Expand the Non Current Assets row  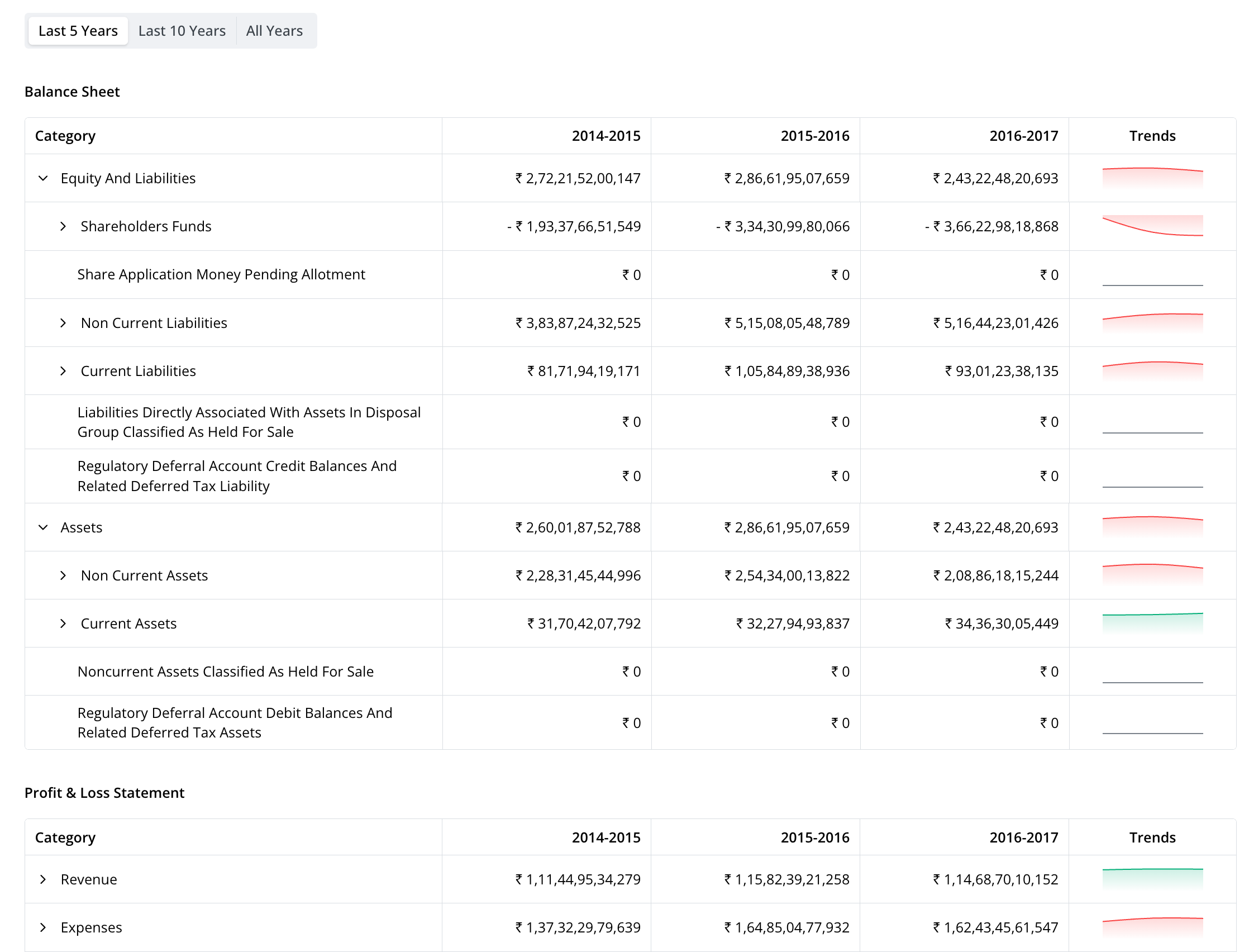pyautogui.click(x=63, y=576)
